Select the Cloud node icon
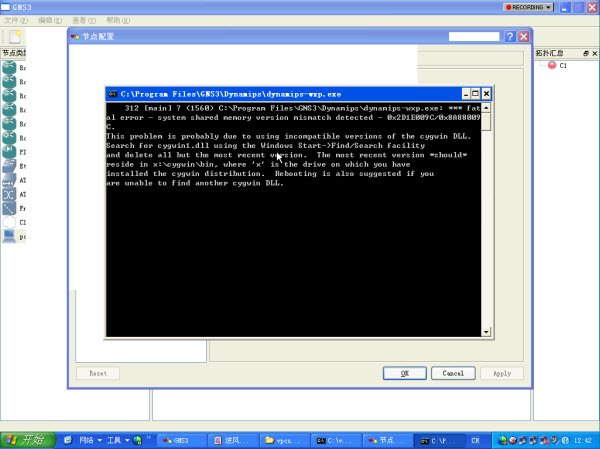Screen dimensions: 600x449 pos(9,222)
